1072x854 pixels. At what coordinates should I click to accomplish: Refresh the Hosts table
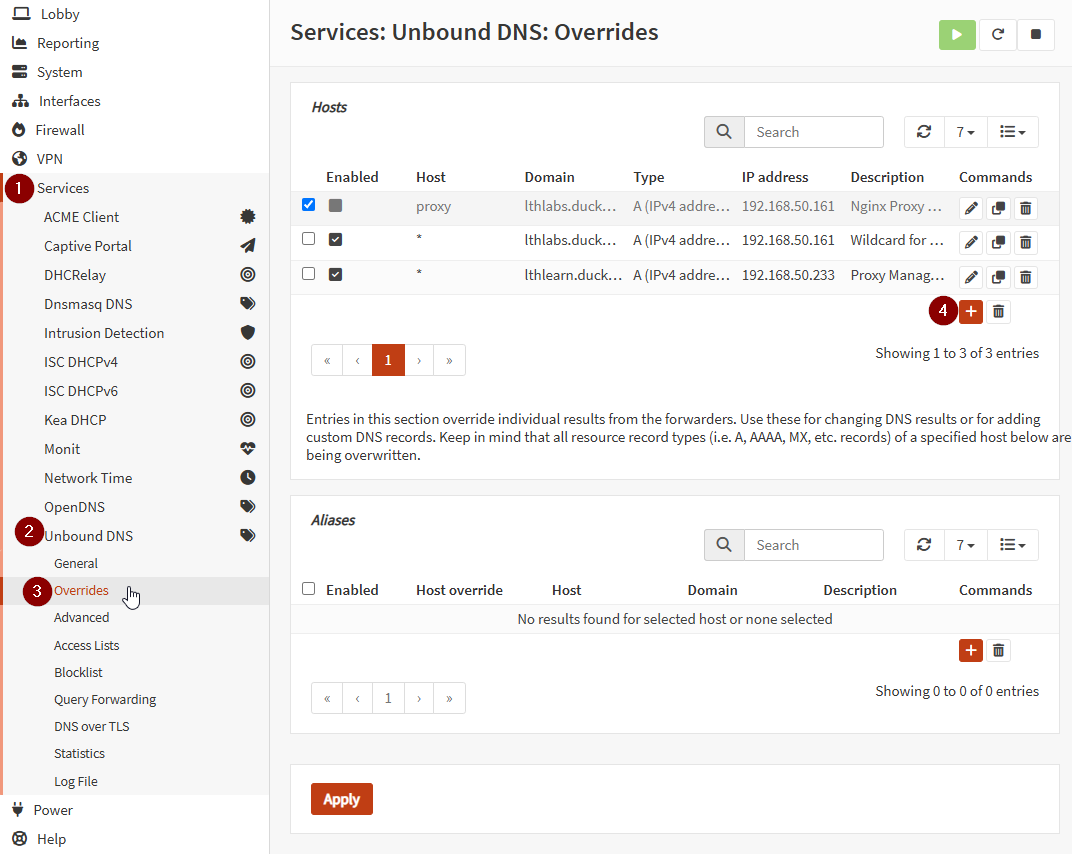(x=924, y=132)
